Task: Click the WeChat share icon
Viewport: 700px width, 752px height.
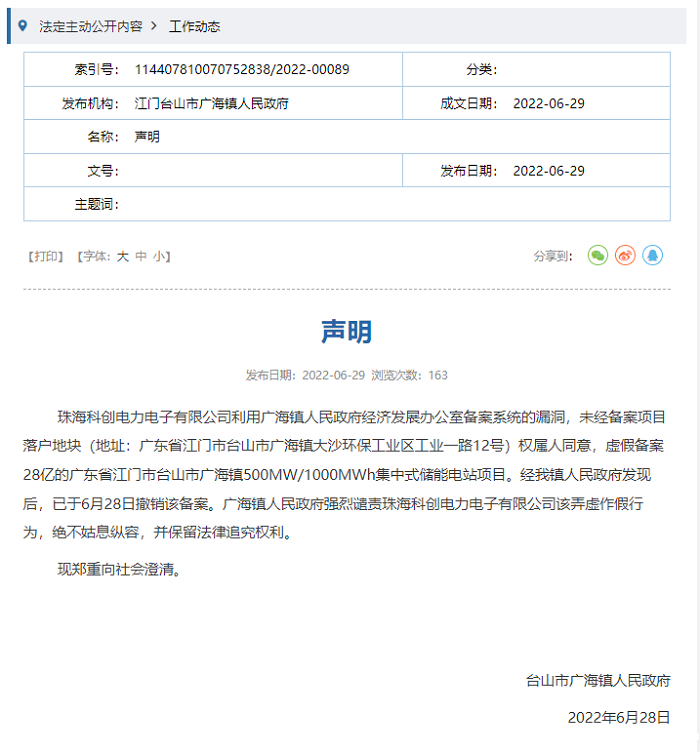Action: click(x=597, y=256)
